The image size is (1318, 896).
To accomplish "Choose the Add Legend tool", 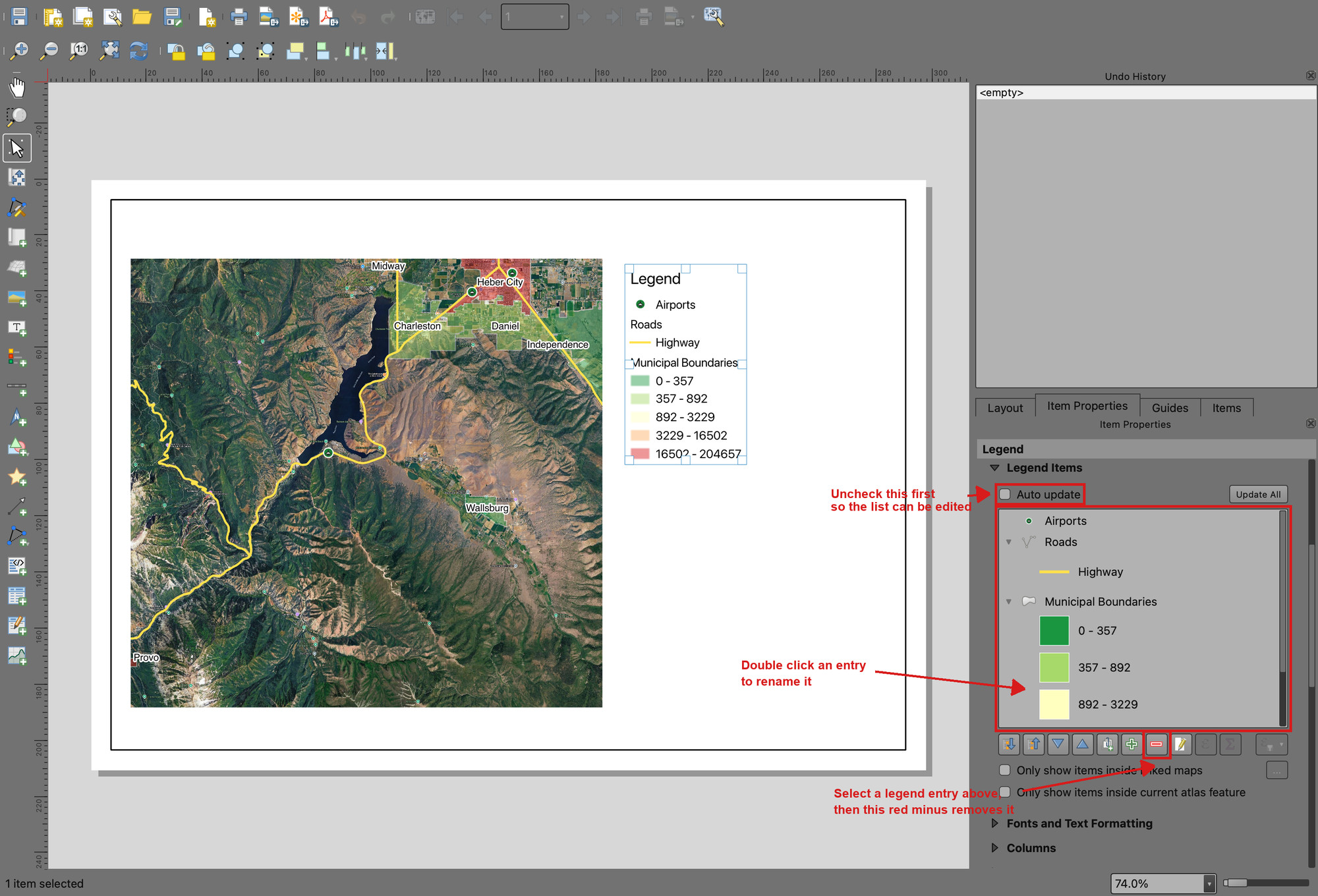I will coord(17,358).
